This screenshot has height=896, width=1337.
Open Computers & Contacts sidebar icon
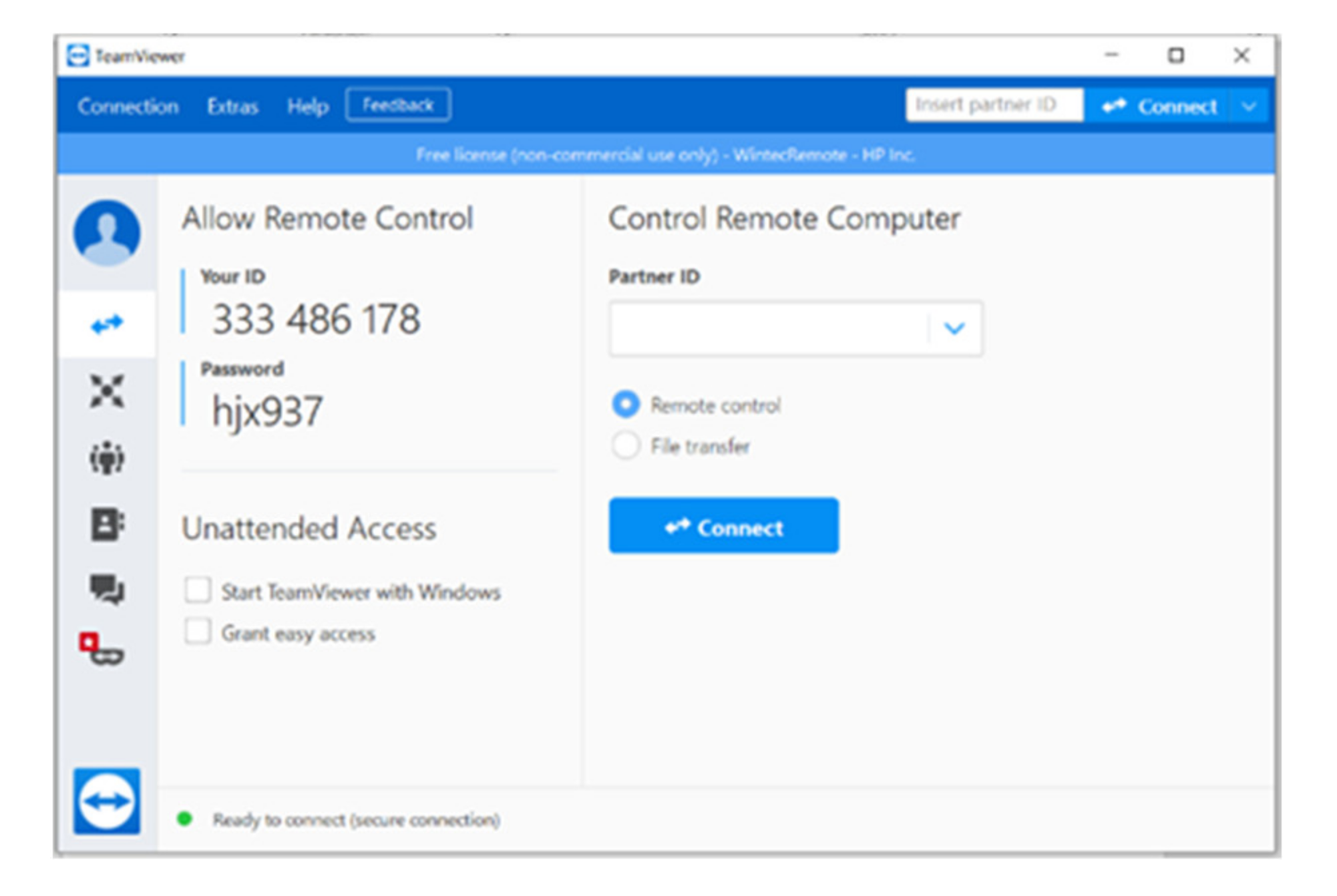coord(107,524)
